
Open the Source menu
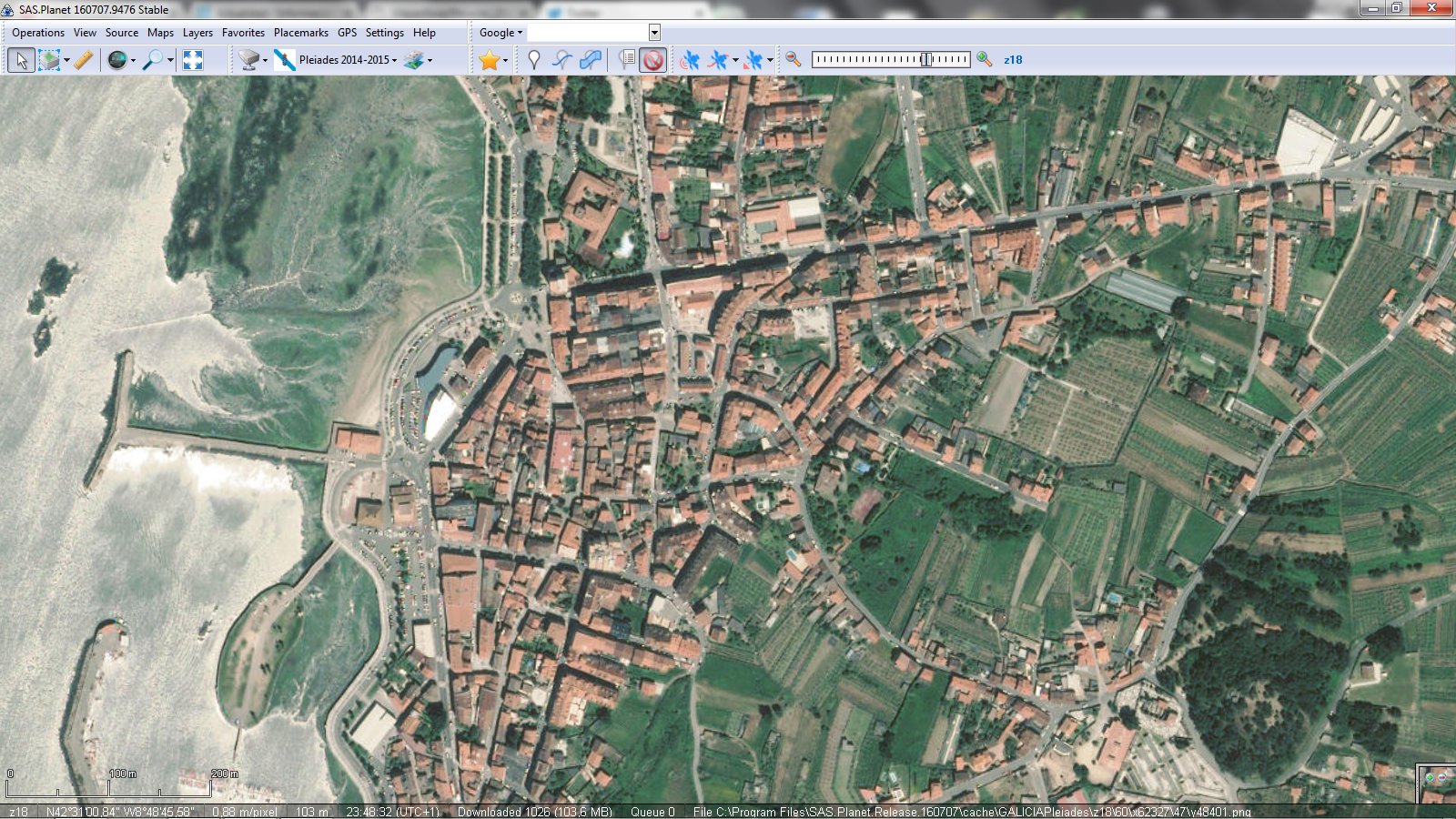pos(122,33)
